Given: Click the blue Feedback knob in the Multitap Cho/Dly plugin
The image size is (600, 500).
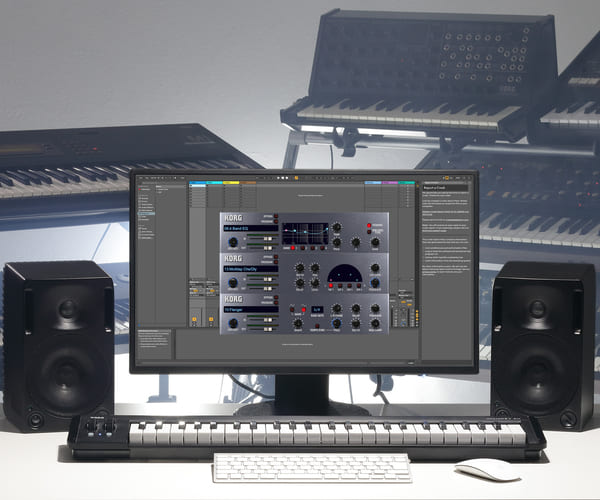Looking at the screenshot, I should click(x=375, y=283).
